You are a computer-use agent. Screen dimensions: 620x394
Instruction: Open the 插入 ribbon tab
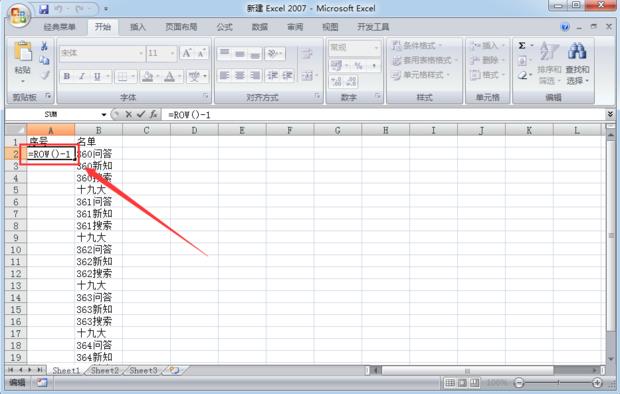(x=138, y=27)
